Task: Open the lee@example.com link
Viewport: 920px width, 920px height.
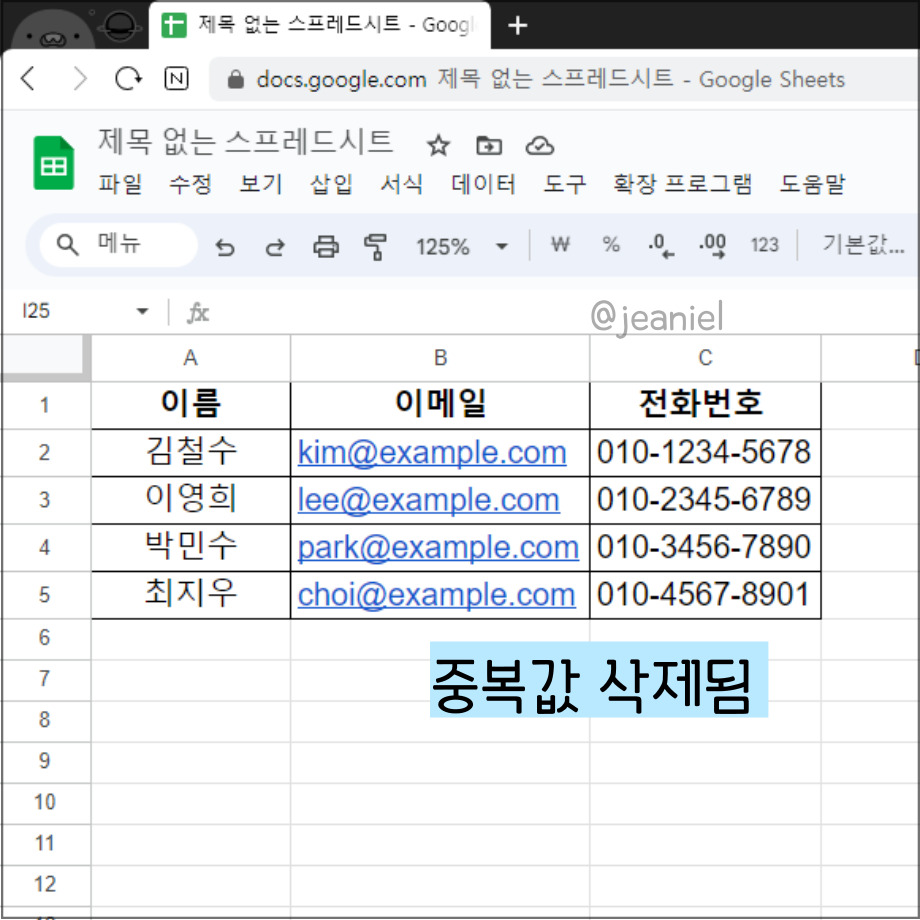Action: (428, 500)
